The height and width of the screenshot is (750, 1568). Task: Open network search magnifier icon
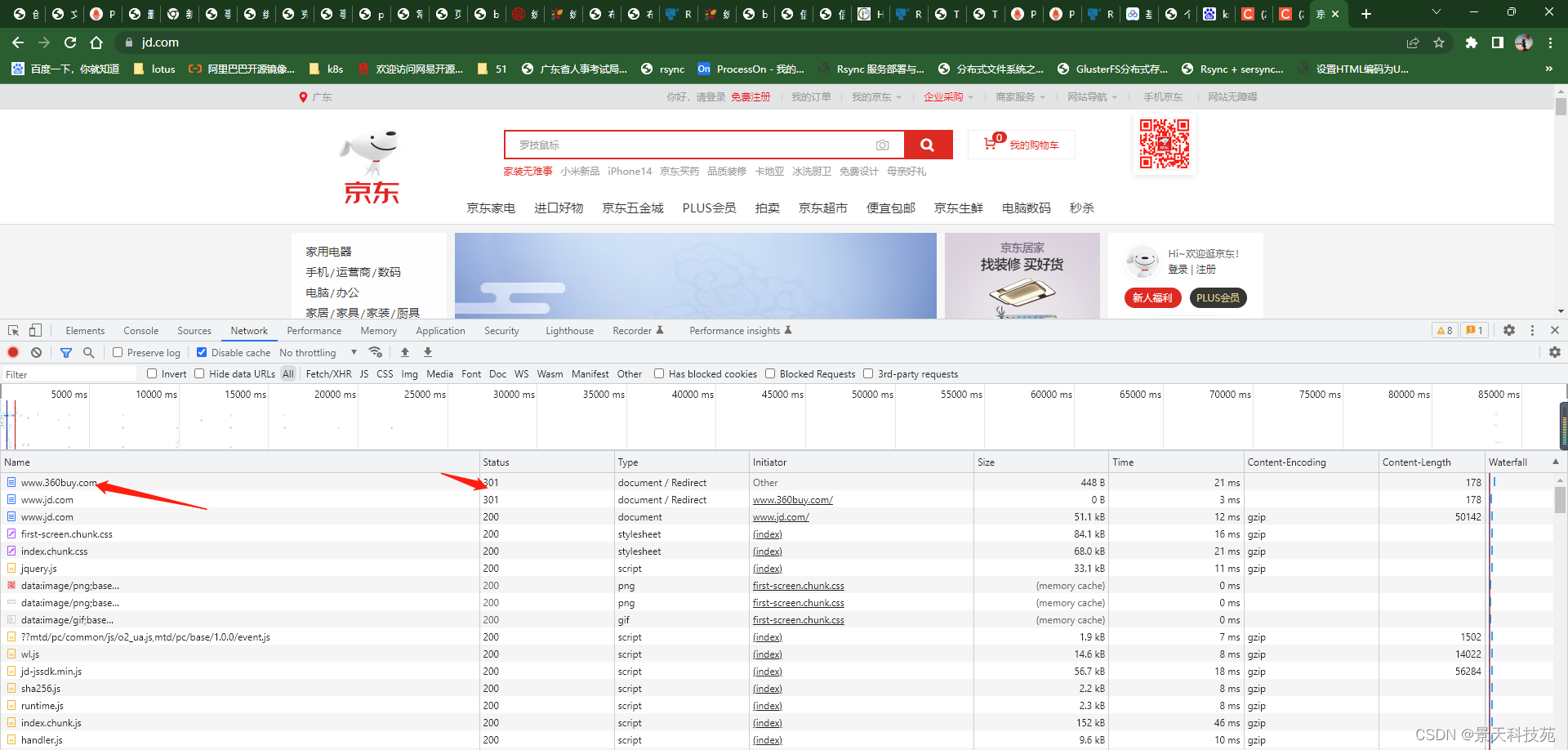tap(88, 352)
